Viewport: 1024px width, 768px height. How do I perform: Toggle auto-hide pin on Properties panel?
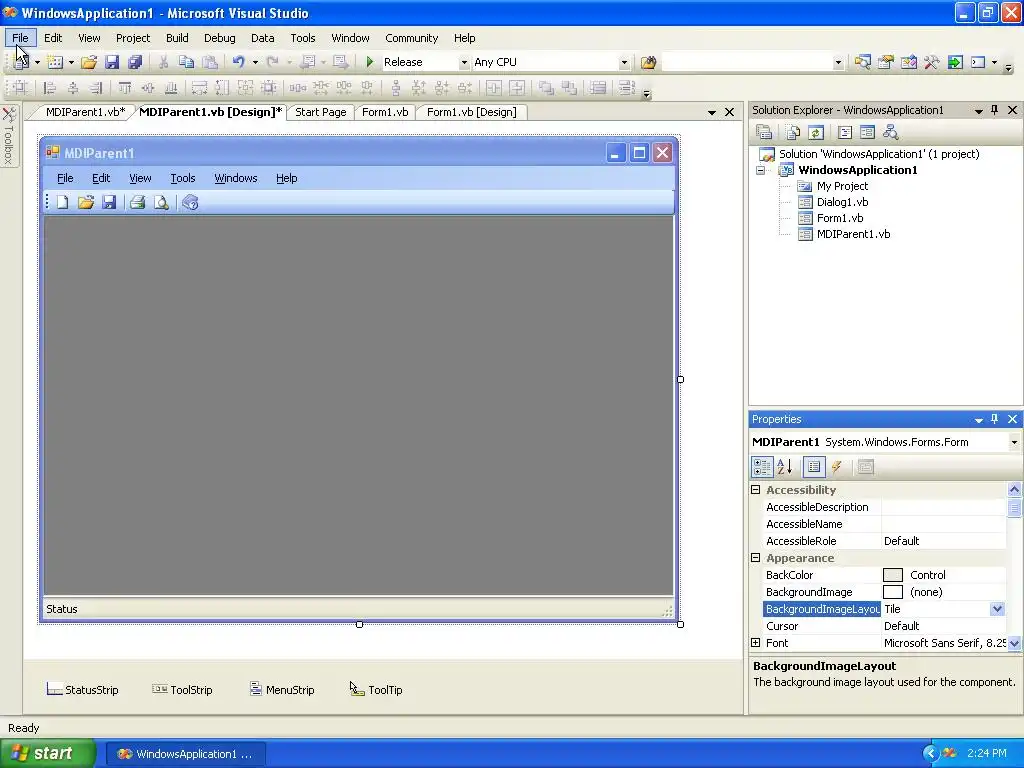pyautogui.click(x=995, y=419)
